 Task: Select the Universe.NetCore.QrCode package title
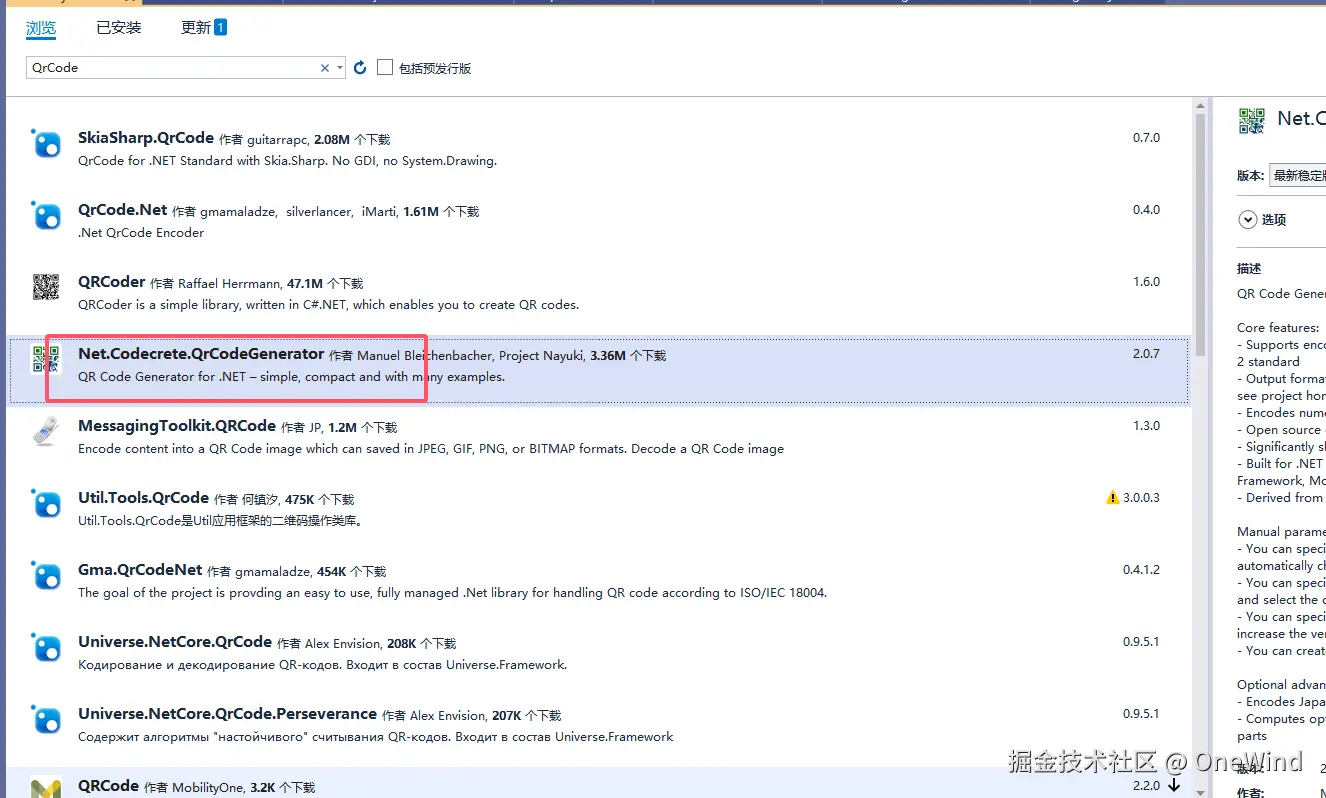(x=175, y=642)
